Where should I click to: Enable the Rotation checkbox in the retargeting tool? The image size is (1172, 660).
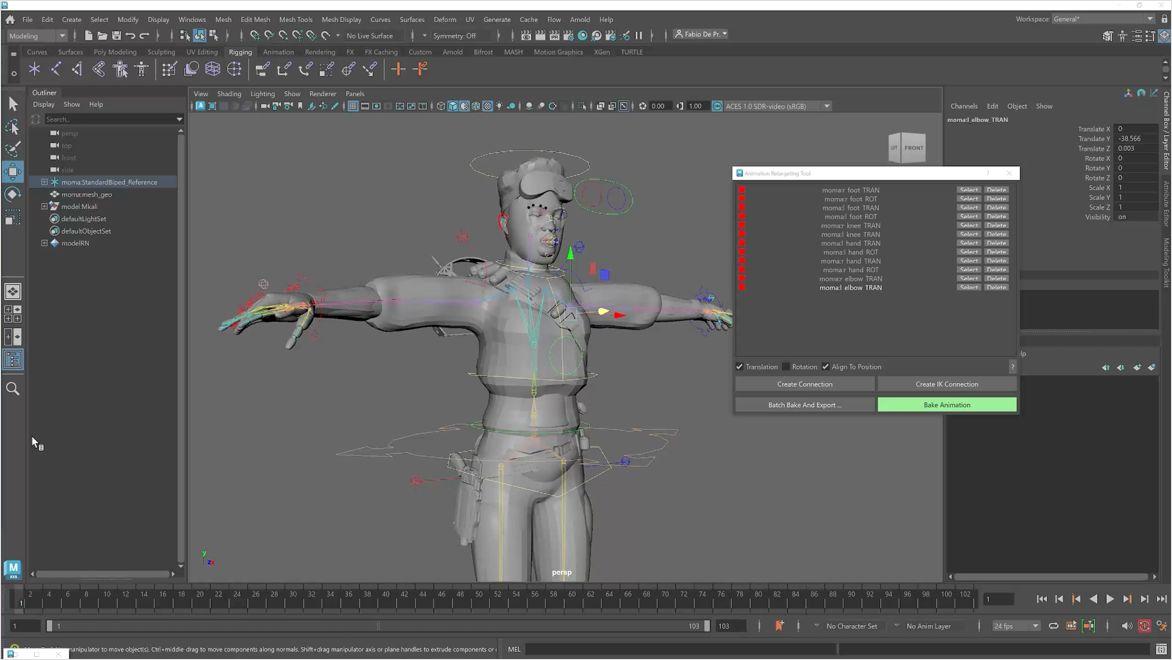click(786, 367)
